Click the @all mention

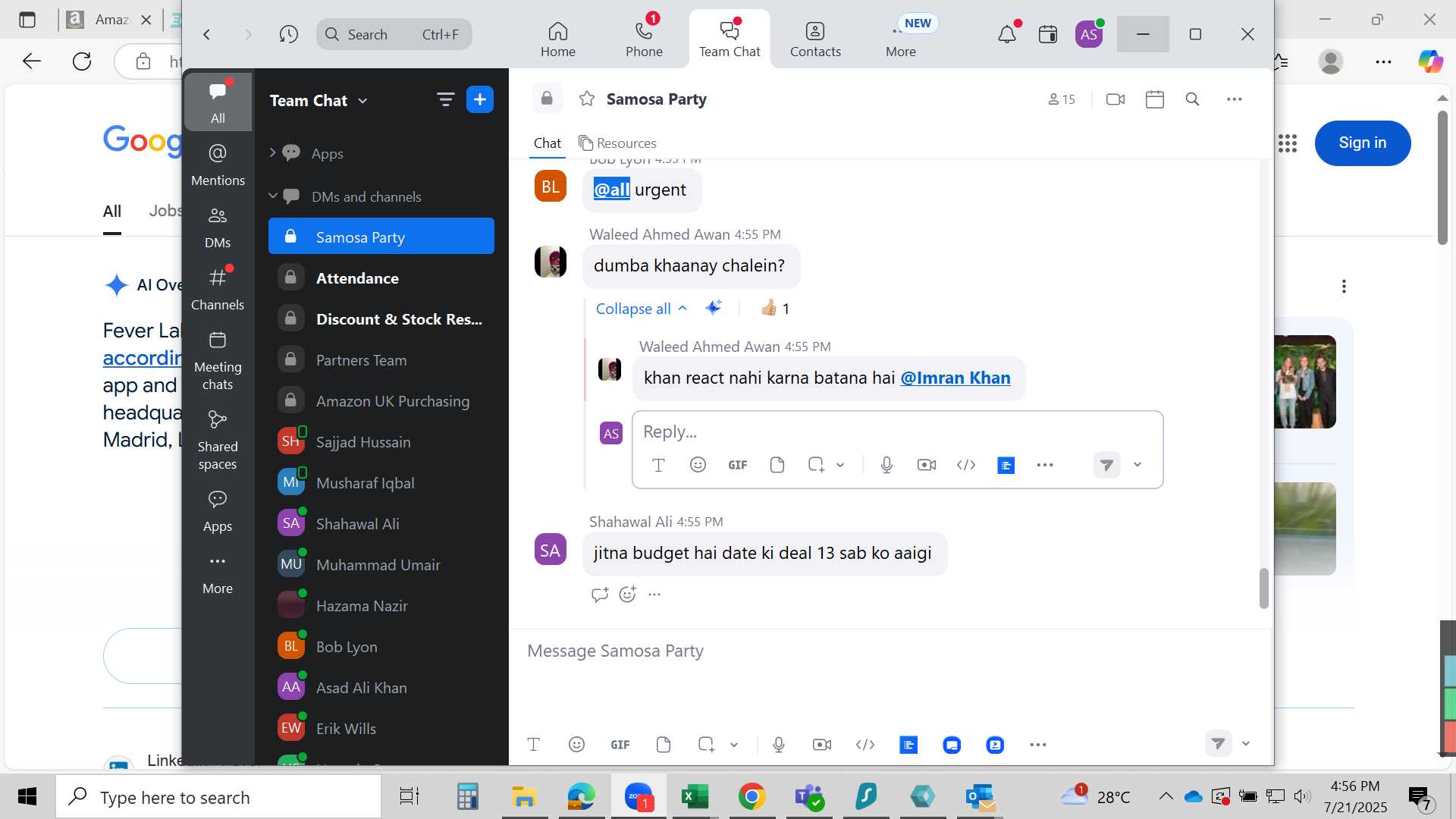click(x=611, y=190)
